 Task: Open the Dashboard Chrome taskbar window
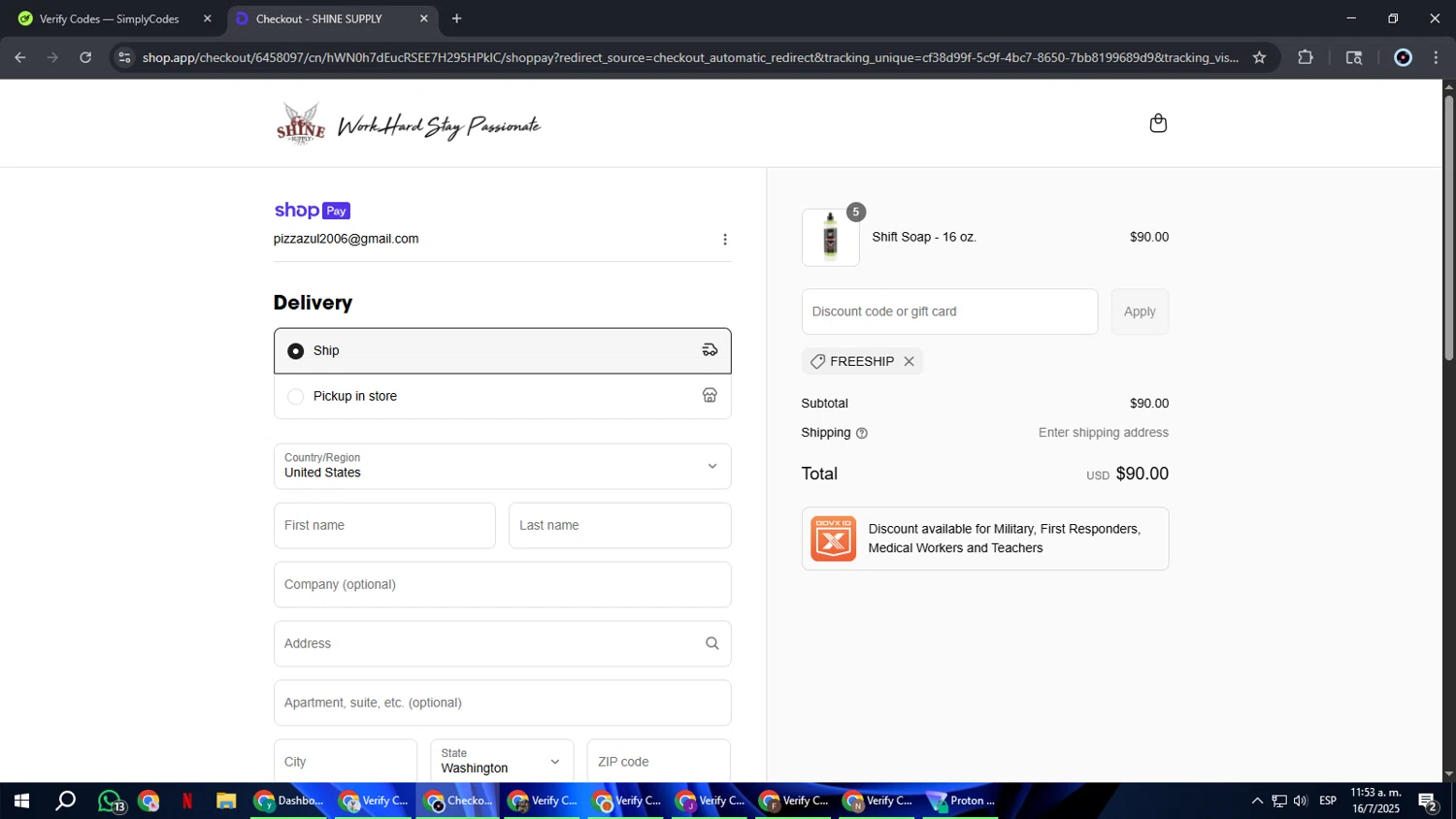pos(289,802)
